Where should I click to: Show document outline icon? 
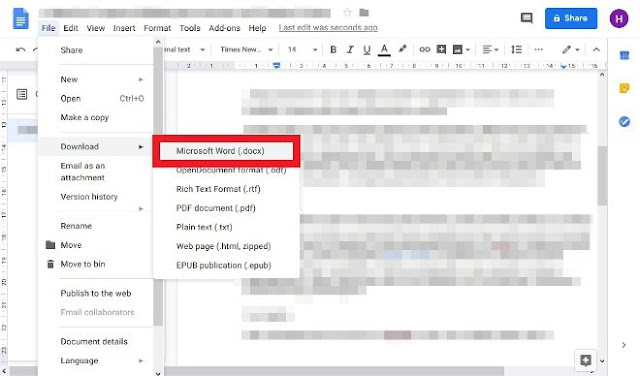pyautogui.click(x=22, y=94)
